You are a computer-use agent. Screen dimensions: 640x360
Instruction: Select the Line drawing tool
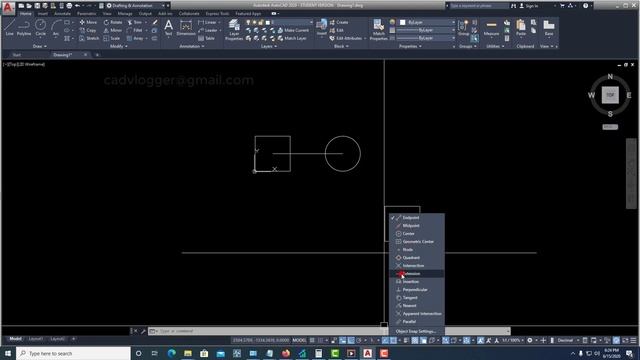point(9,28)
